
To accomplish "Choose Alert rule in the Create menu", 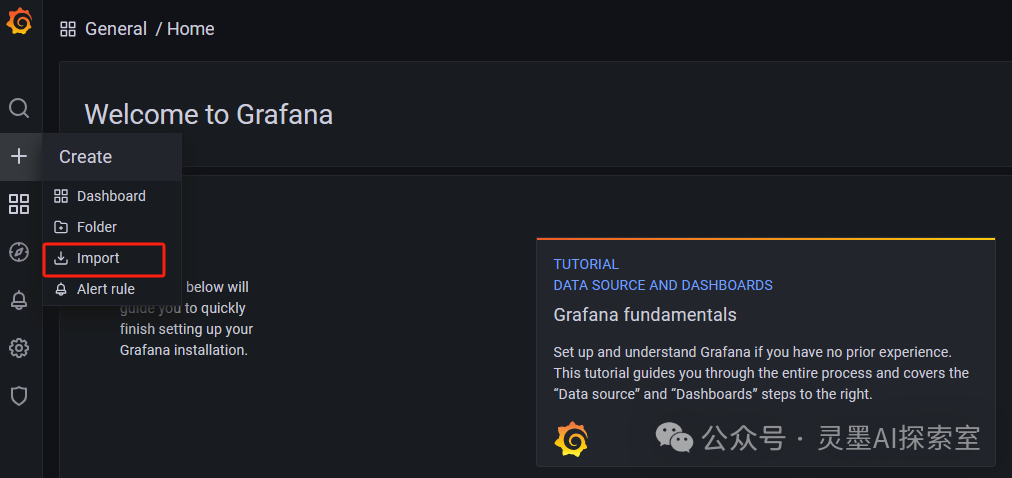I will tap(106, 289).
